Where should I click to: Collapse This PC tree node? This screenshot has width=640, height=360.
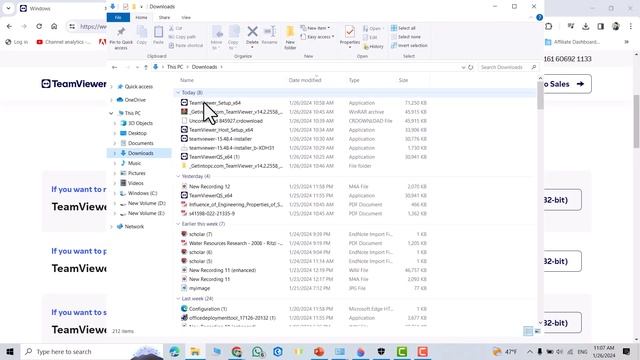click(x=111, y=113)
